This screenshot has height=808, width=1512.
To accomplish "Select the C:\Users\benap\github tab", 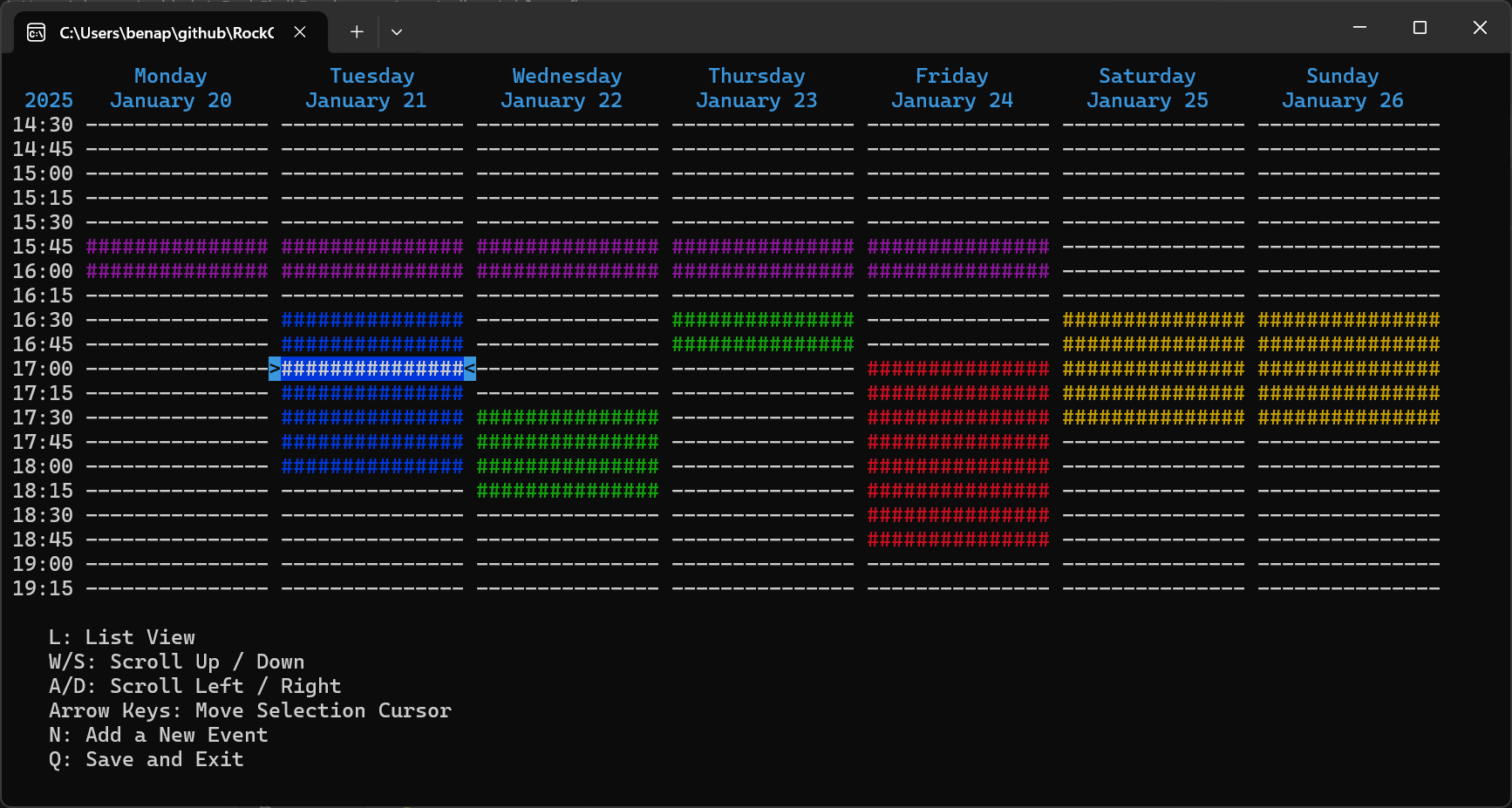I will [x=166, y=33].
